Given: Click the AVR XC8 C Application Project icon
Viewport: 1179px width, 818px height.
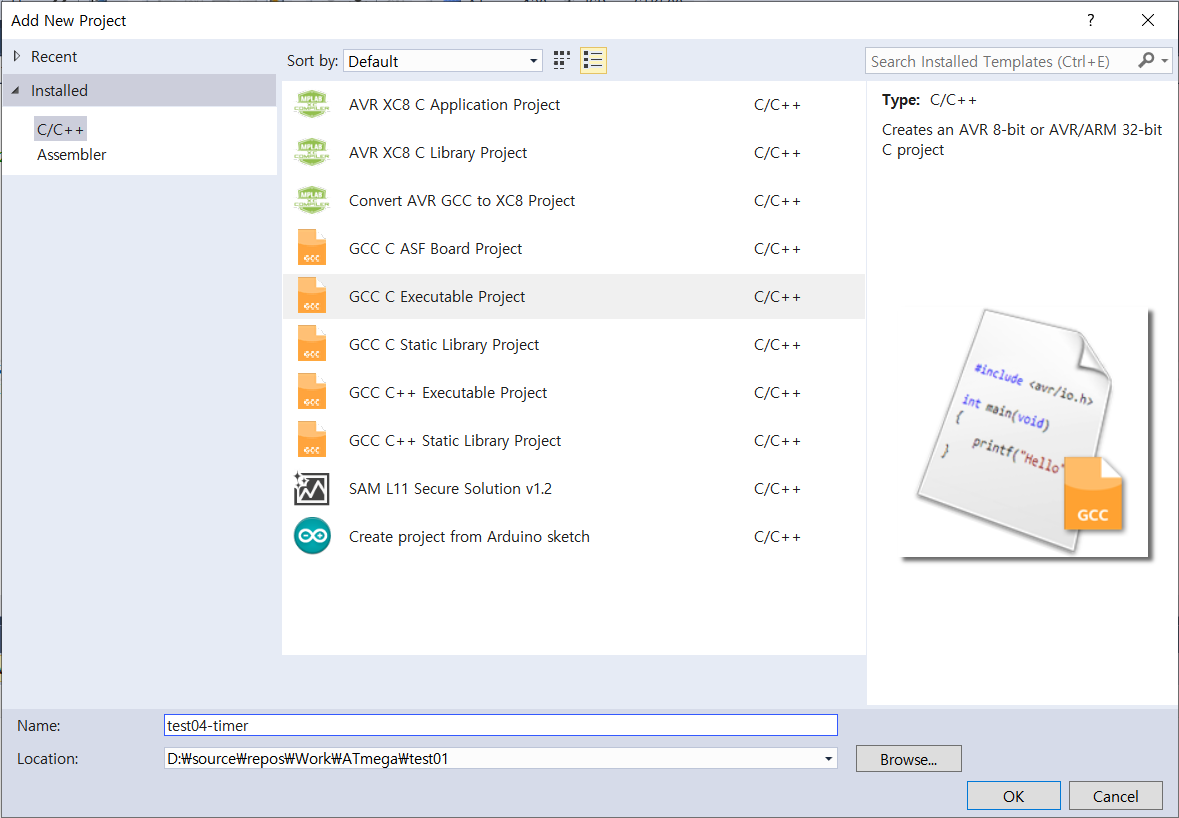Looking at the screenshot, I should coord(312,105).
